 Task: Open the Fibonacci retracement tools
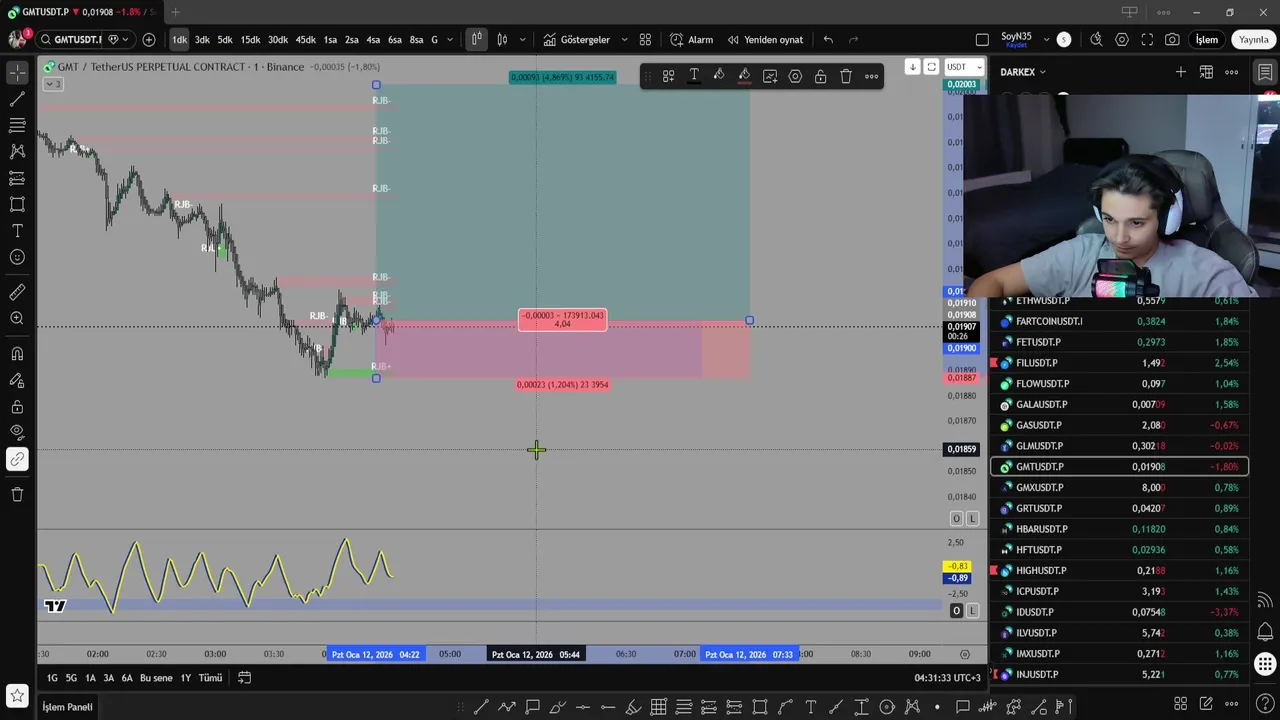[x=17, y=126]
